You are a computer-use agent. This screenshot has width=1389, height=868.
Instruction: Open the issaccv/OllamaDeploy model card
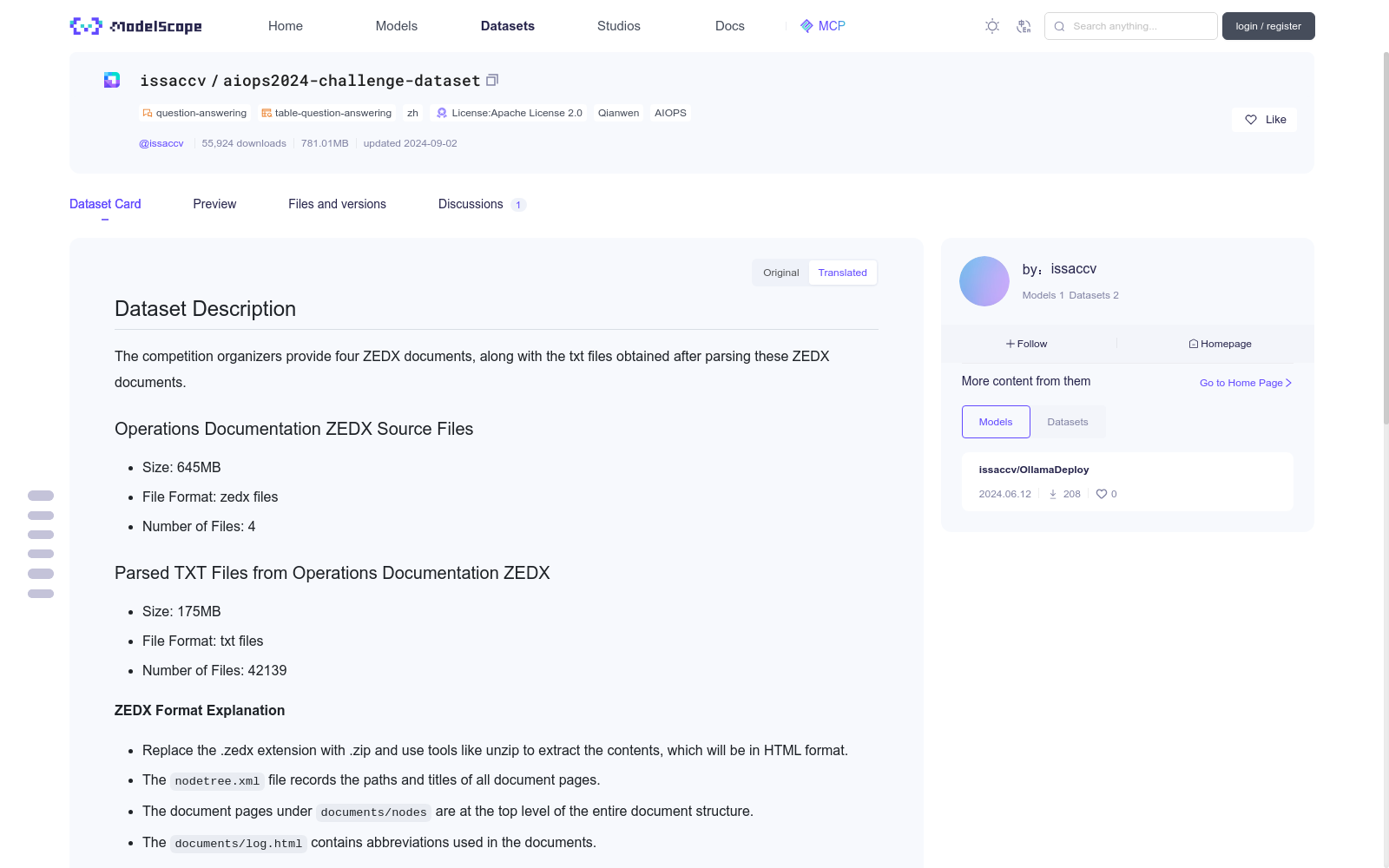[x=1033, y=470]
